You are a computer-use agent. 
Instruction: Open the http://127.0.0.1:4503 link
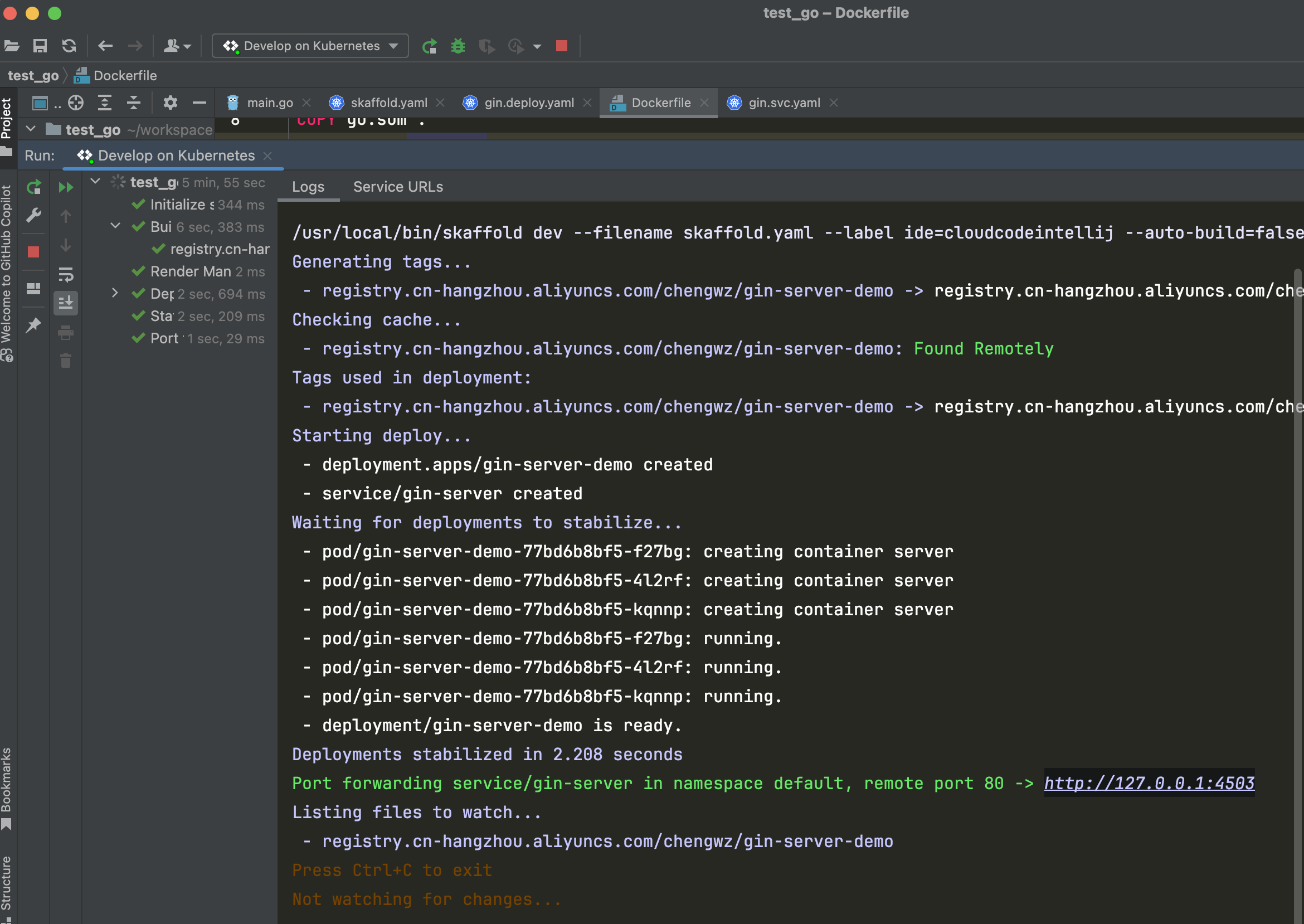[x=1149, y=784]
